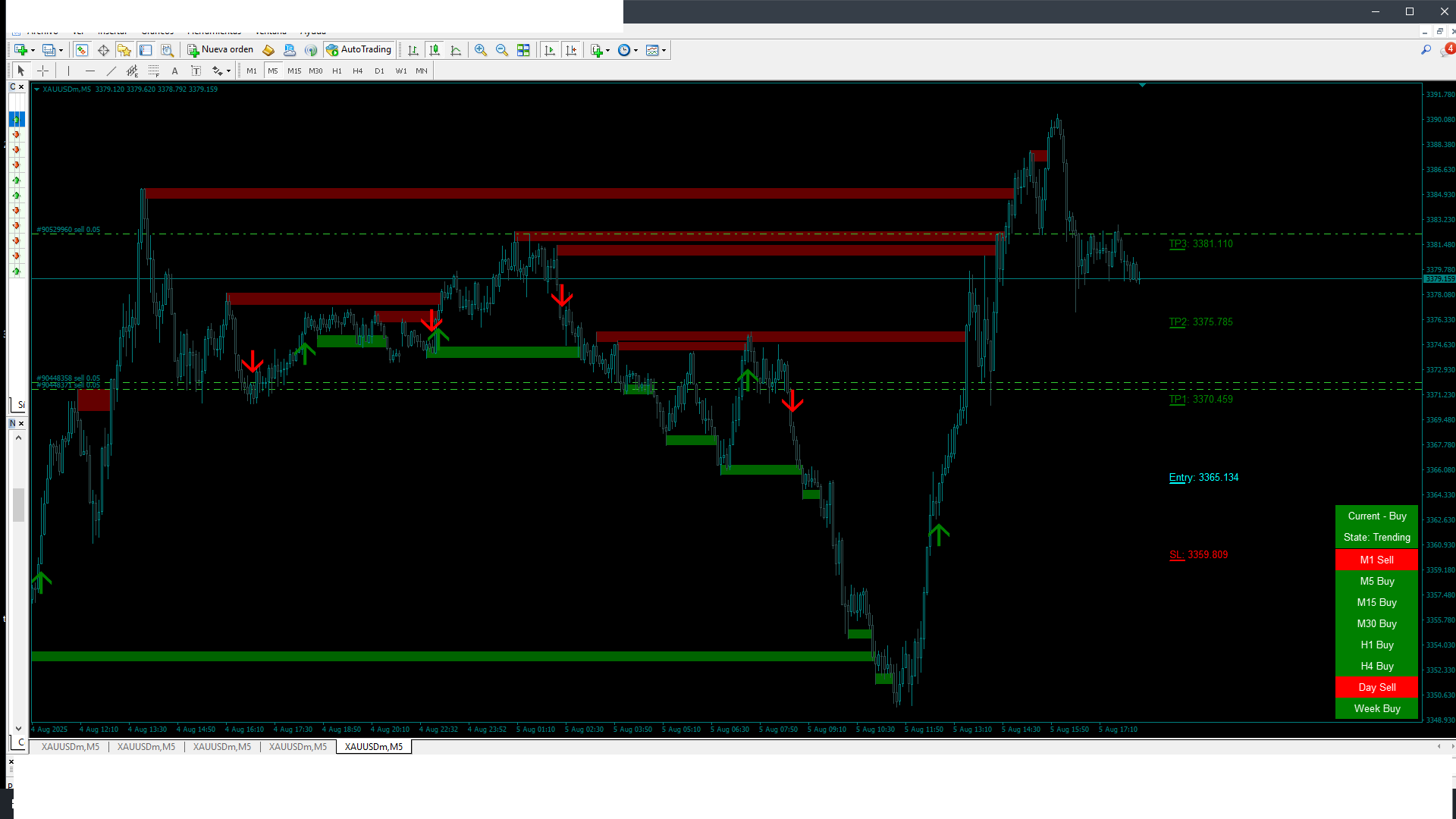
Task: Click the Nueva orden button
Action: [221, 50]
